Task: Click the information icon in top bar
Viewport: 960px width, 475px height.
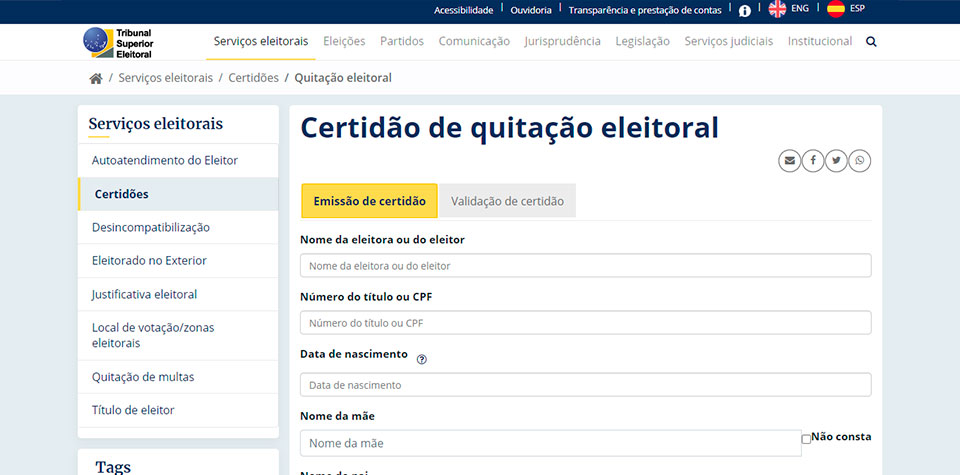Action: 744,10
